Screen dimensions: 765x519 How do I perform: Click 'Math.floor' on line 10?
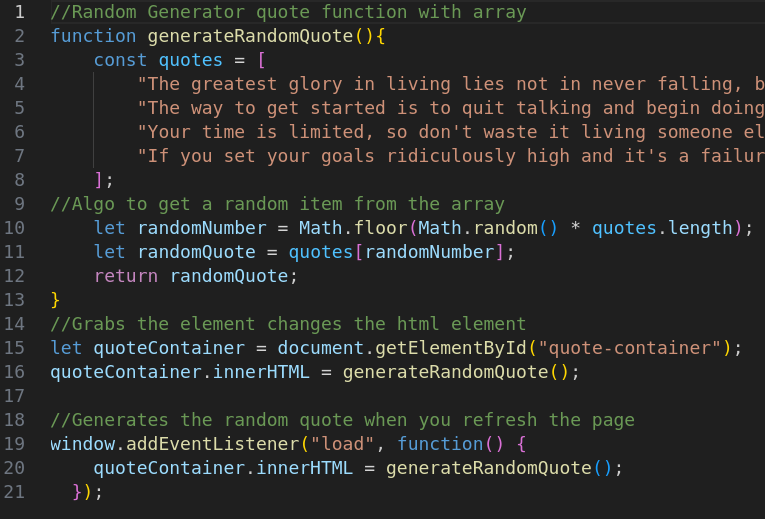[353, 228]
